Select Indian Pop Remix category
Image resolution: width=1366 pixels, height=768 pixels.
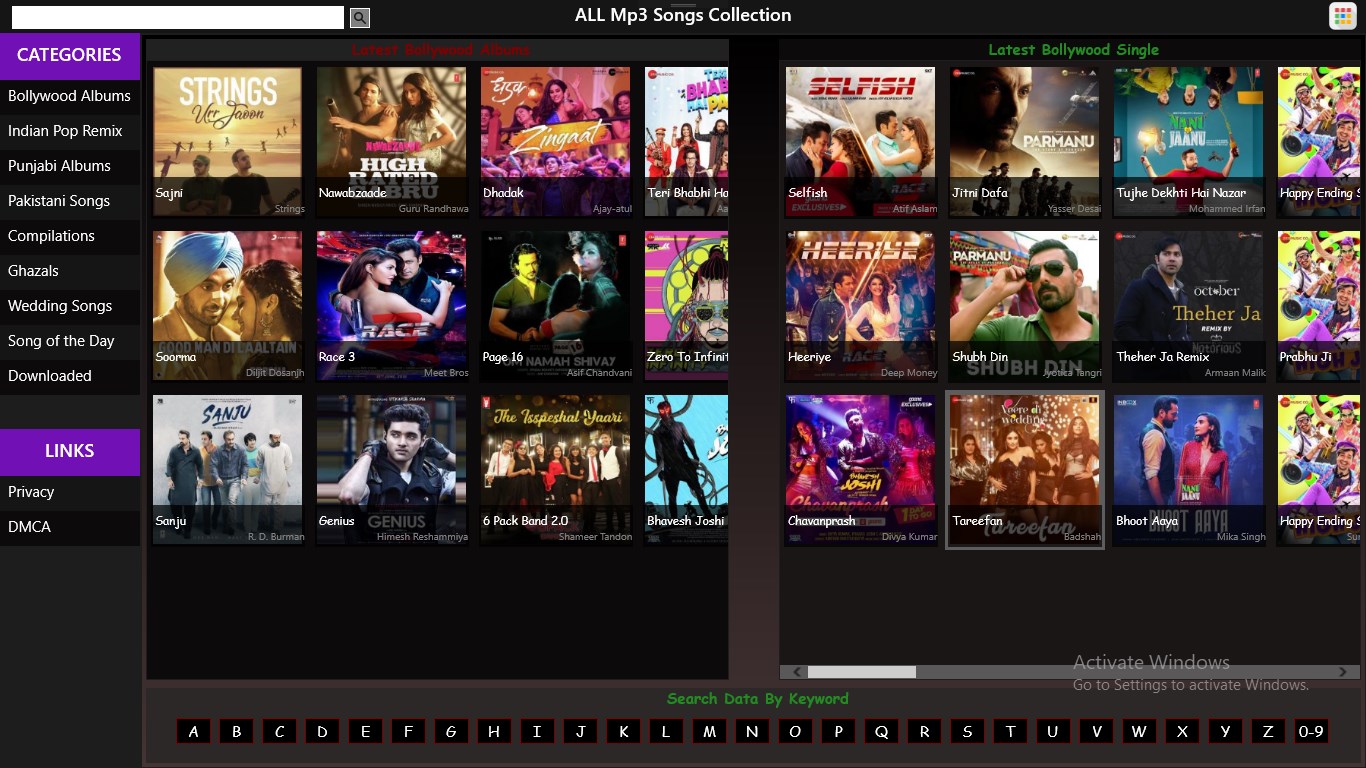(70, 131)
